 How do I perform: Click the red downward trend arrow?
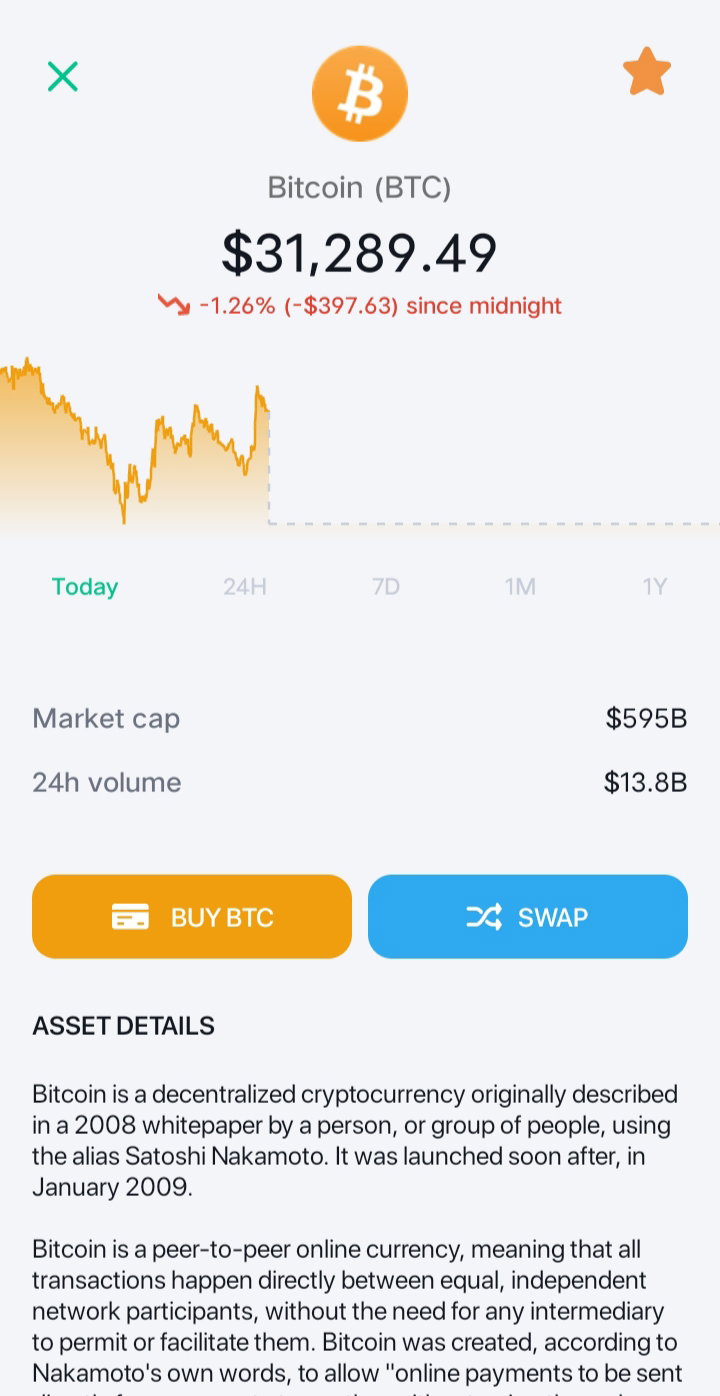[x=174, y=305]
